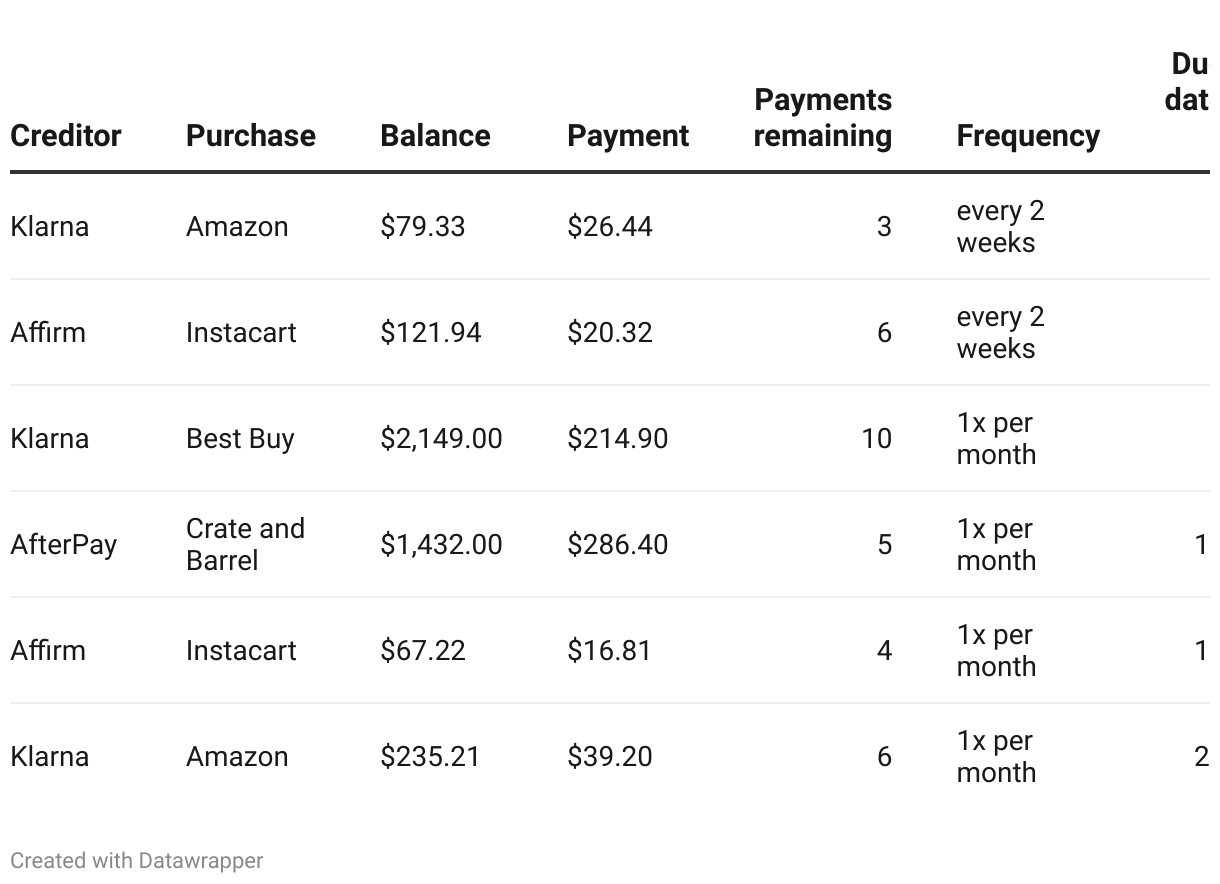The width and height of the screenshot is (1220, 884).
Task: Select the Purchase column header
Action: point(250,136)
